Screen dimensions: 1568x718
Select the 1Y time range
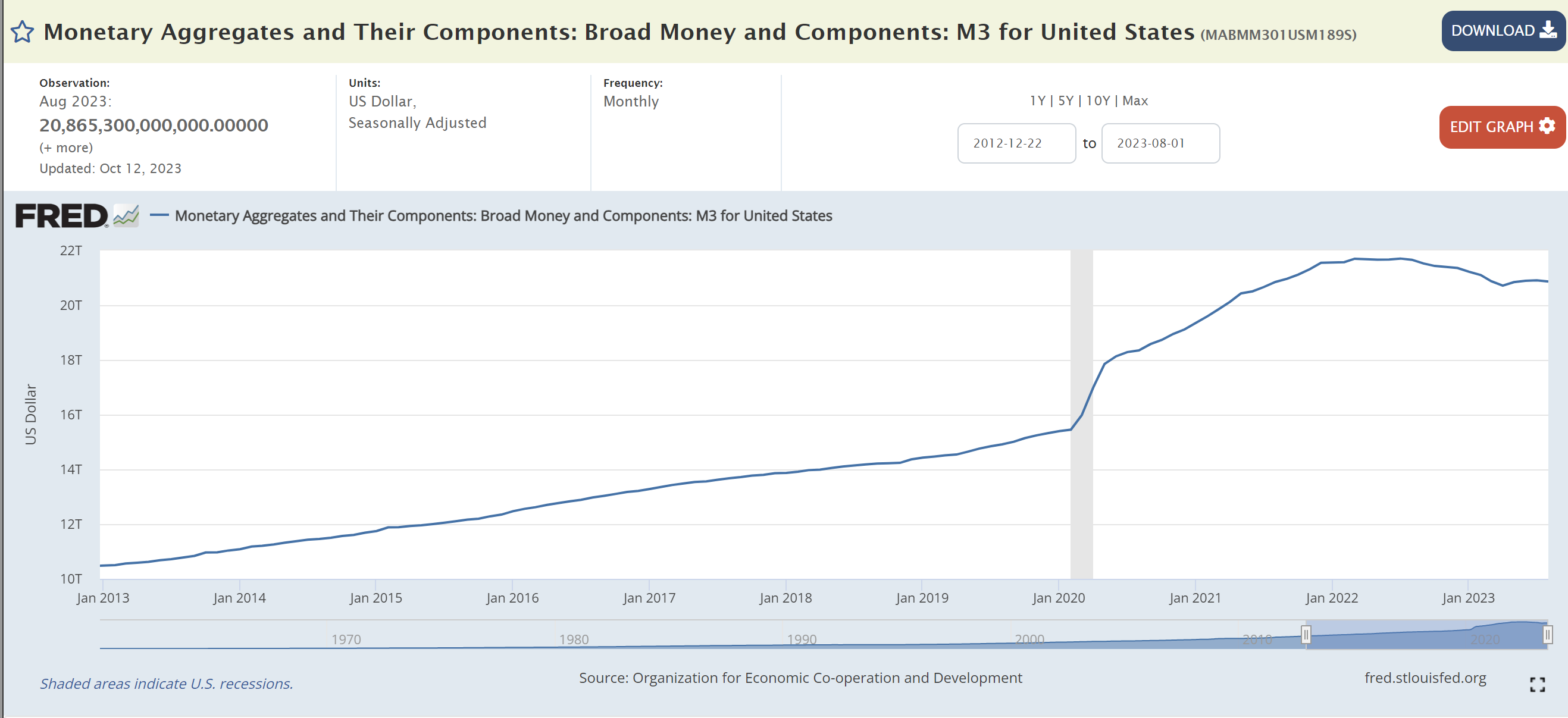coord(1037,101)
